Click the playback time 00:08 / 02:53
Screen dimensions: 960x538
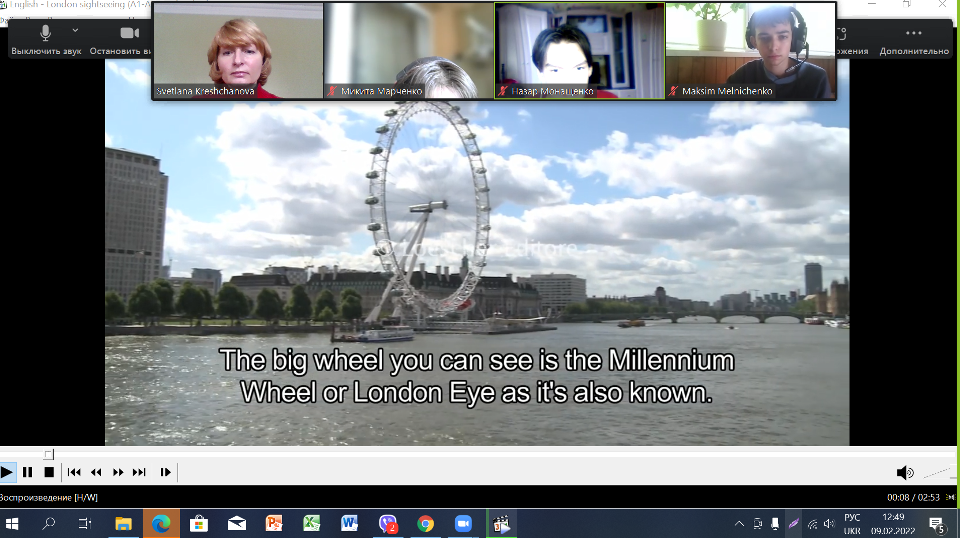(913, 498)
